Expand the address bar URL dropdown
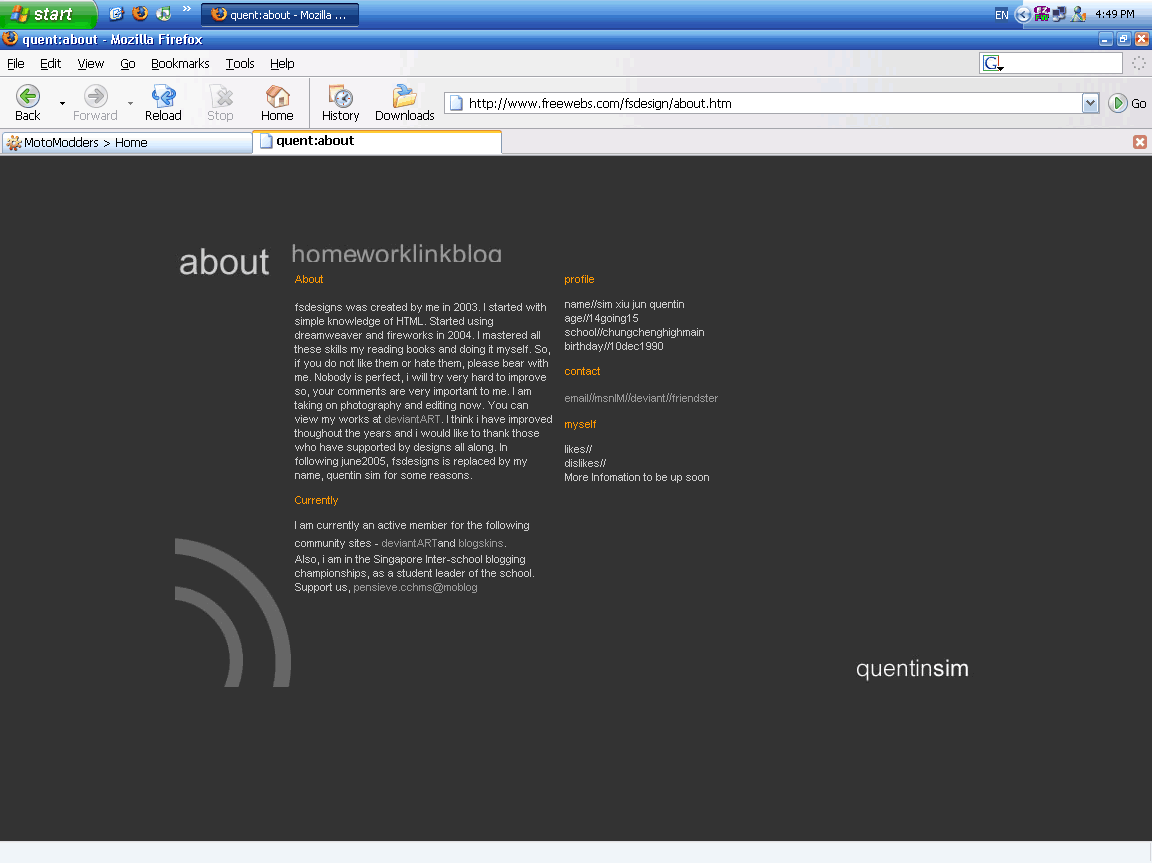 pos(1090,104)
